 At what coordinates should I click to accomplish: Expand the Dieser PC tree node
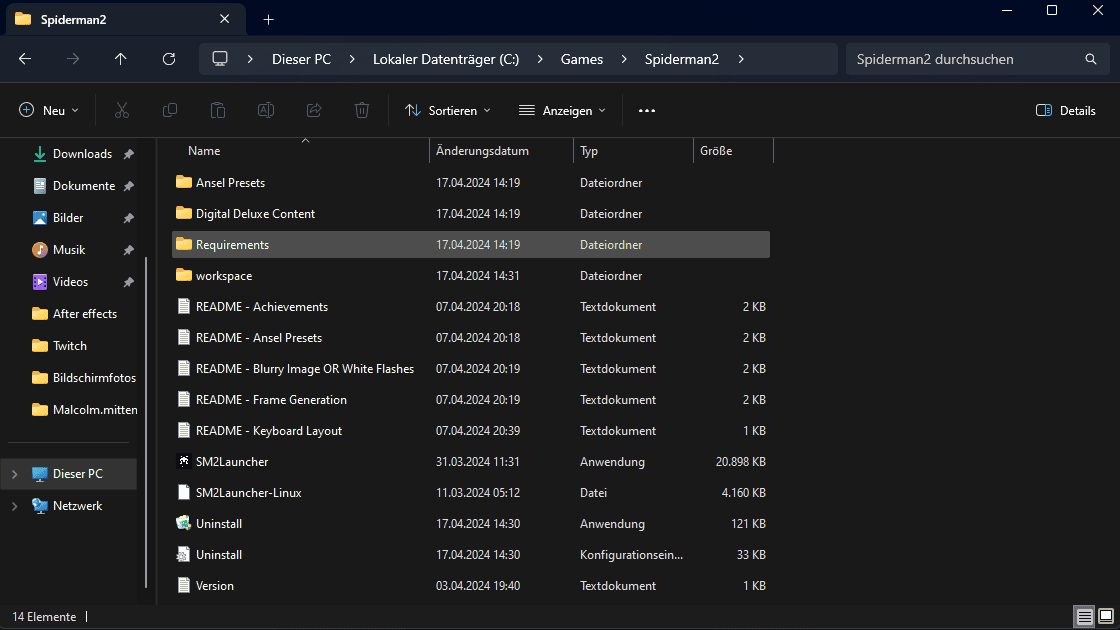(15, 474)
